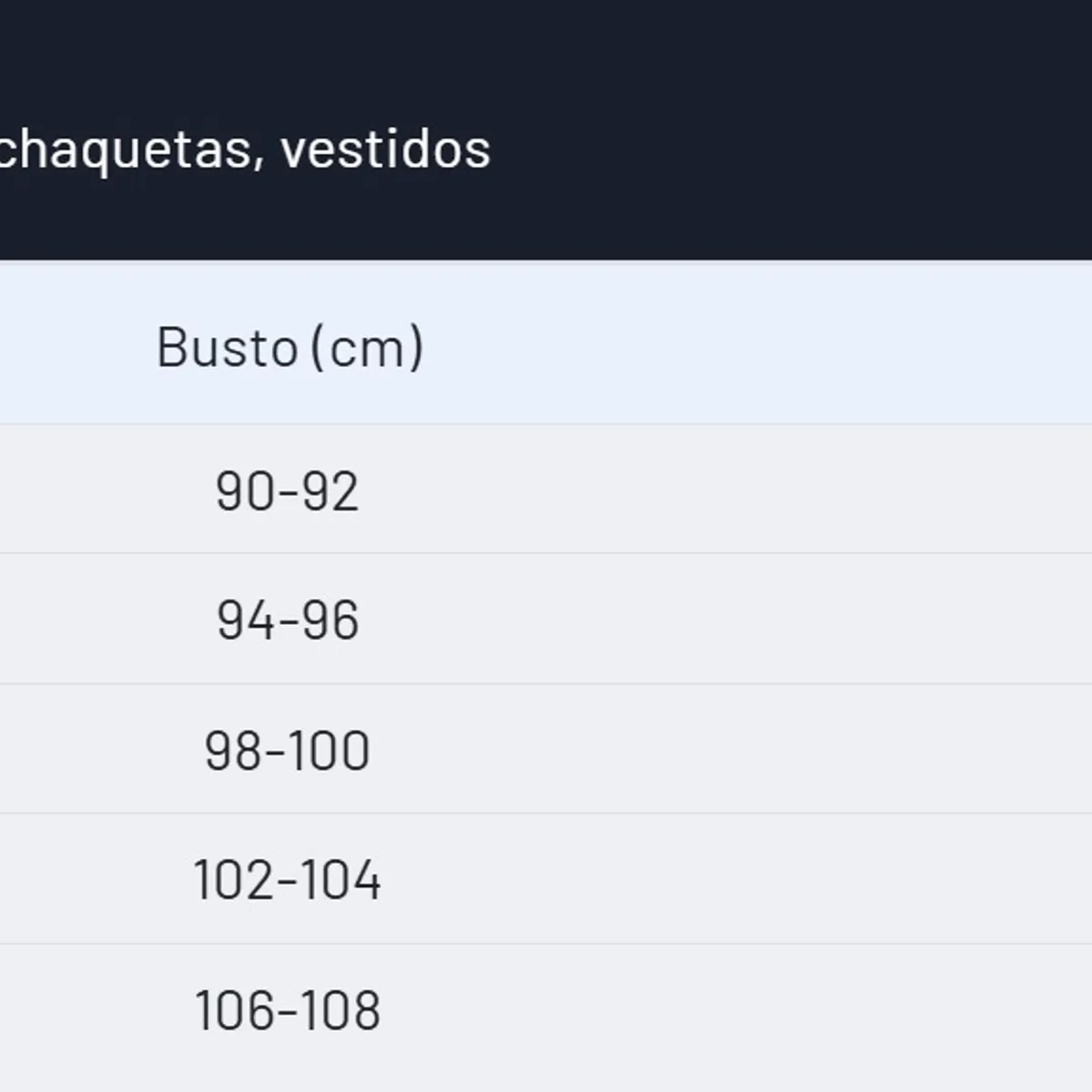Screen dimensions: 1092x1092
Task: Click the number 98 in the third row
Action: [234, 751]
